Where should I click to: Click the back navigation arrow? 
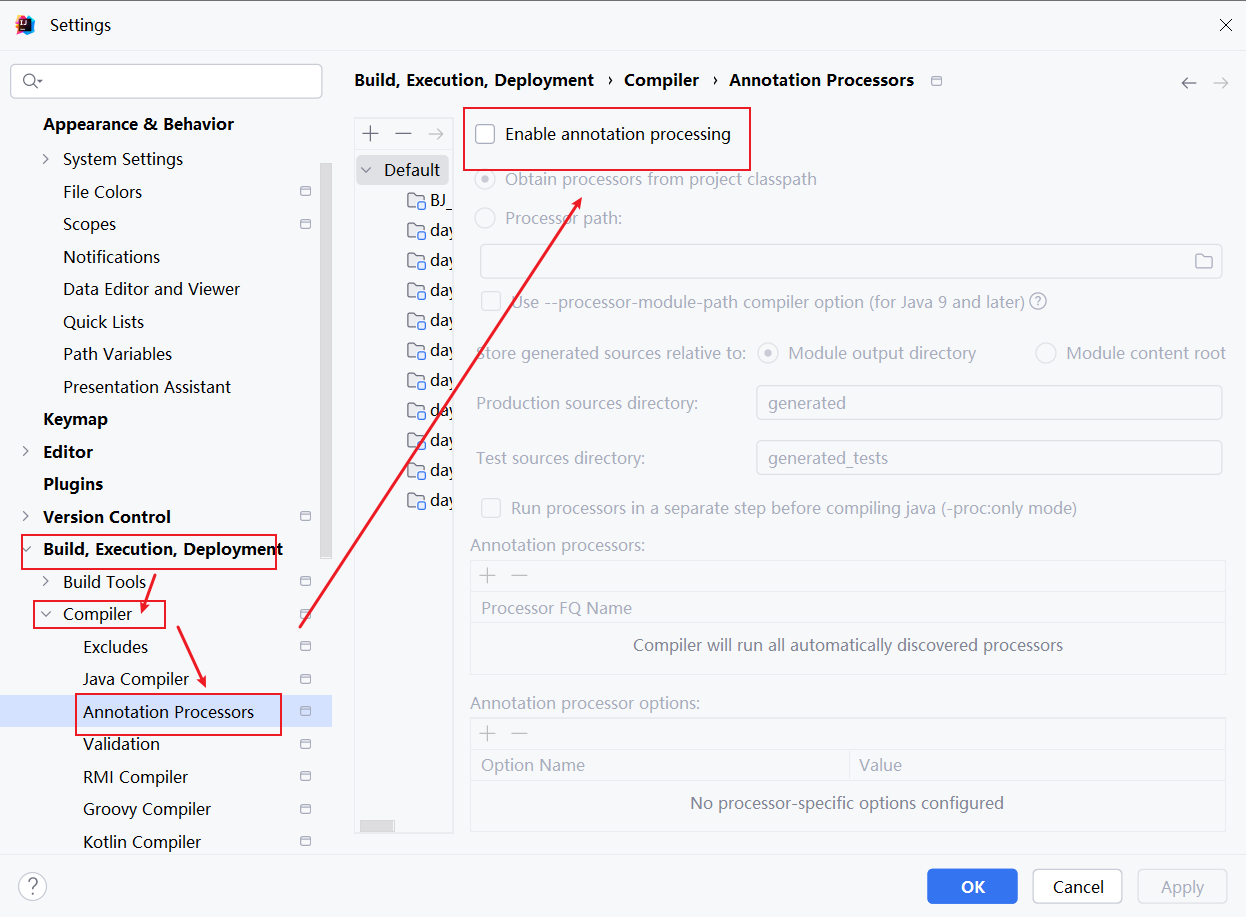(1188, 83)
